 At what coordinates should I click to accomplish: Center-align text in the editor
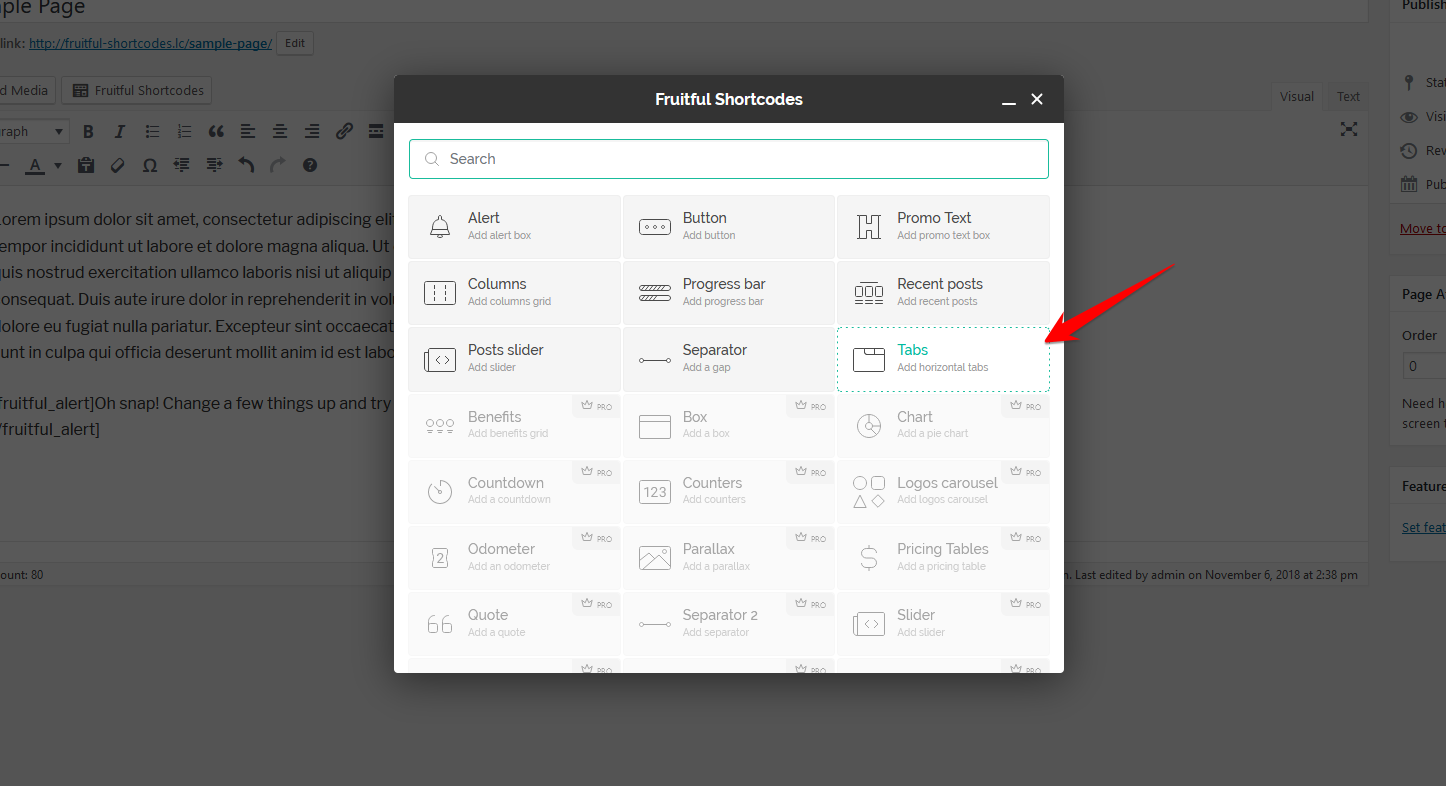(280, 131)
